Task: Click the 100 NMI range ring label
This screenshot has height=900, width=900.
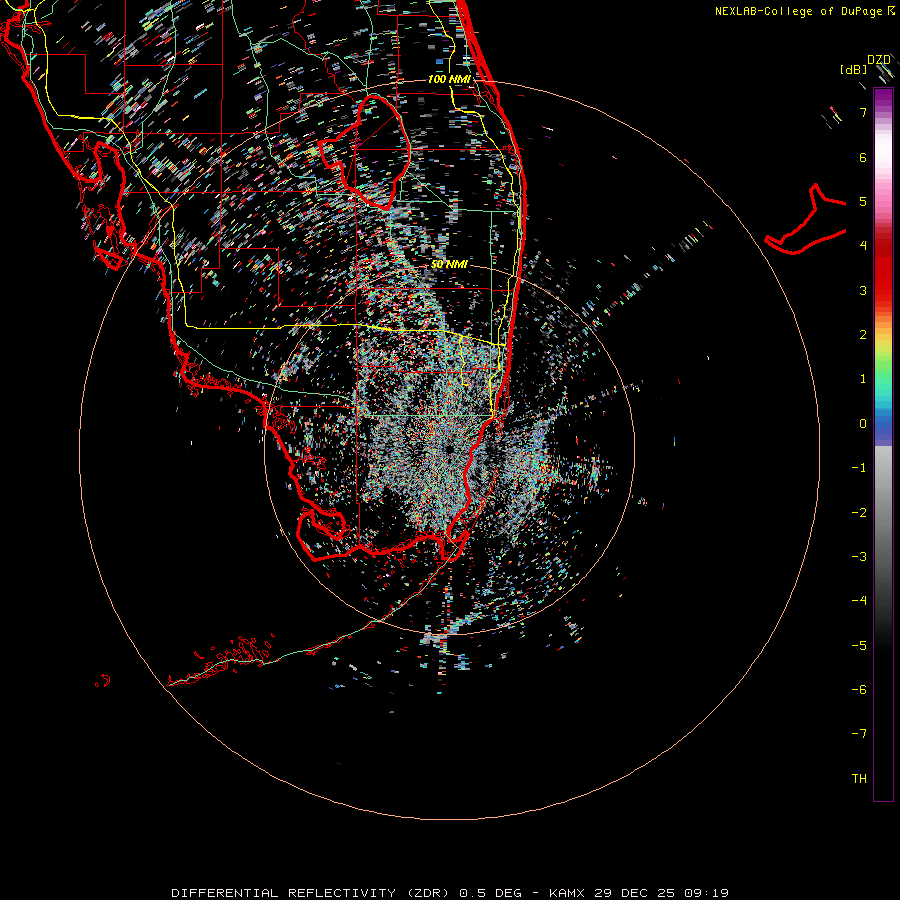Action: 449,79
